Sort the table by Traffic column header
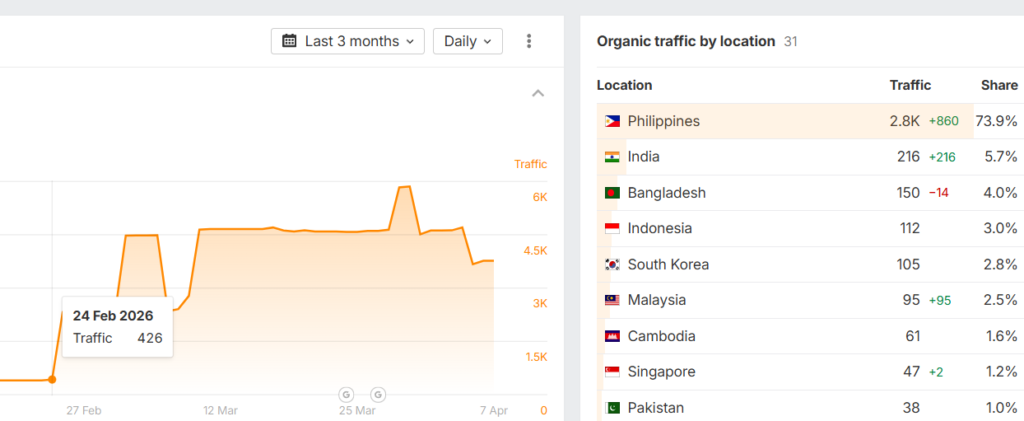The width and height of the screenshot is (1024, 421). (x=910, y=85)
